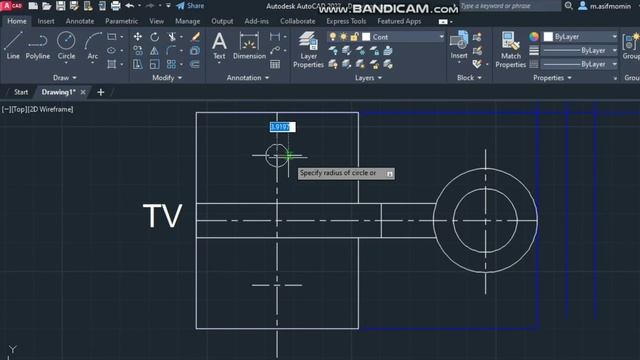The image size is (640, 360).
Task: Click the Match Properties tool
Action: tap(510, 49)
